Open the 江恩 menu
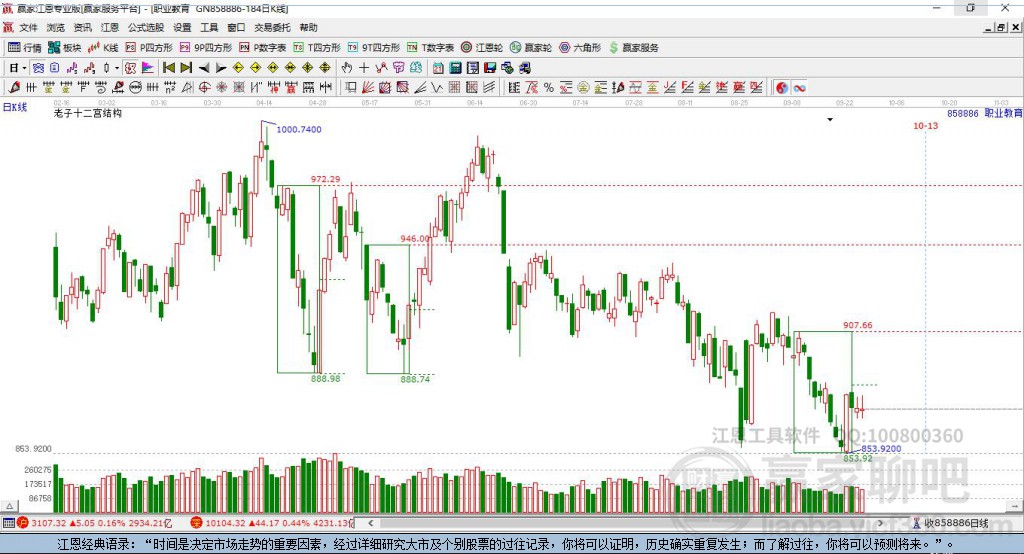The width and height of the screenshot is (1024, 554). coord(110,27)
